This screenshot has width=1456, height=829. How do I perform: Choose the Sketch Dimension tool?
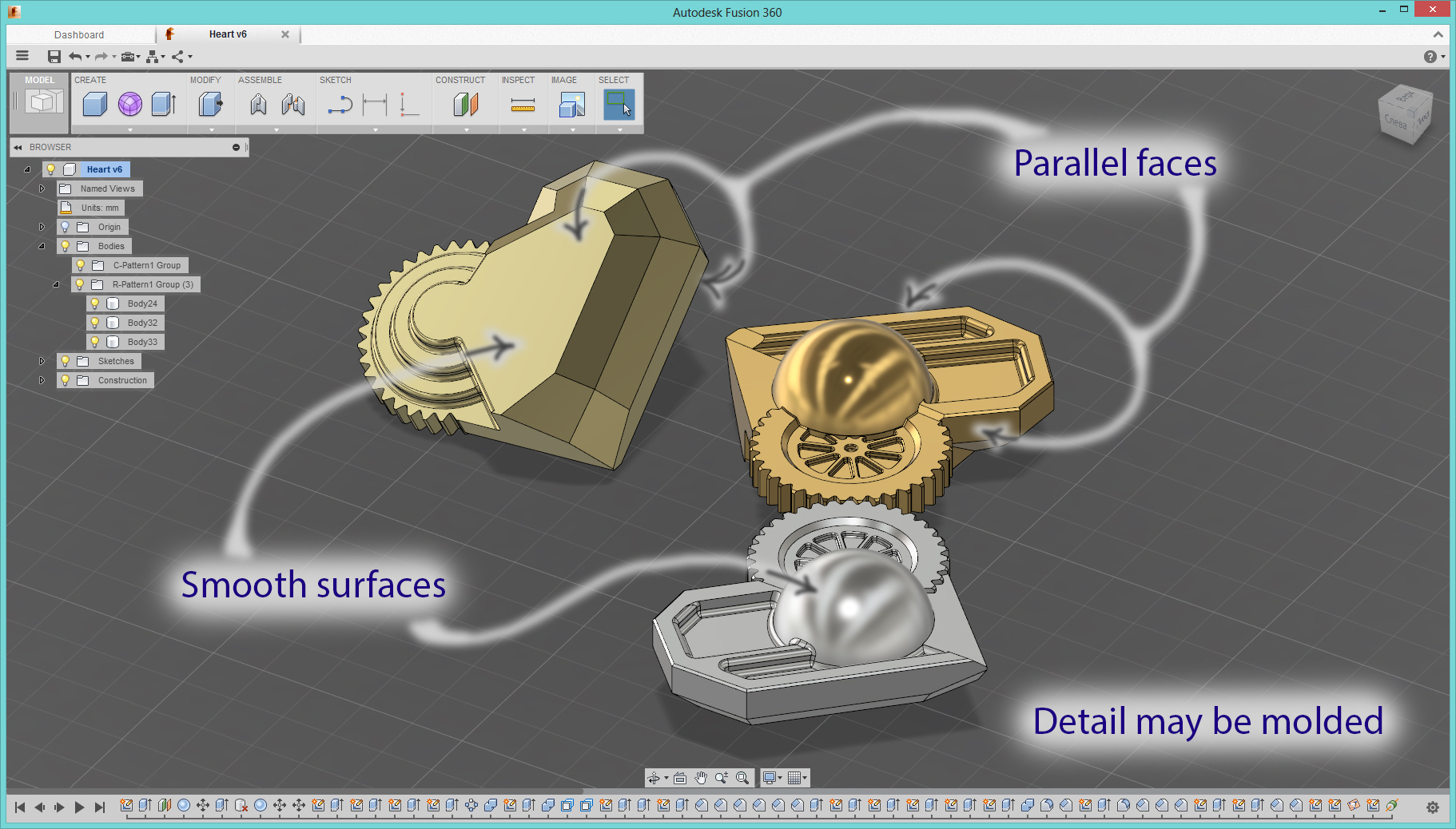coord(375,104)
